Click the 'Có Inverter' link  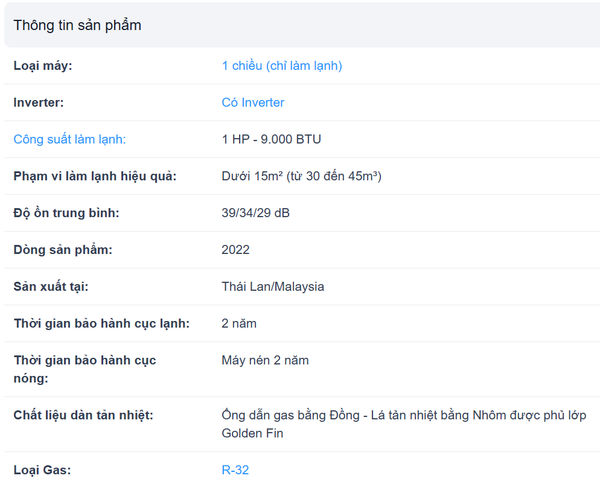pos(253,103)
